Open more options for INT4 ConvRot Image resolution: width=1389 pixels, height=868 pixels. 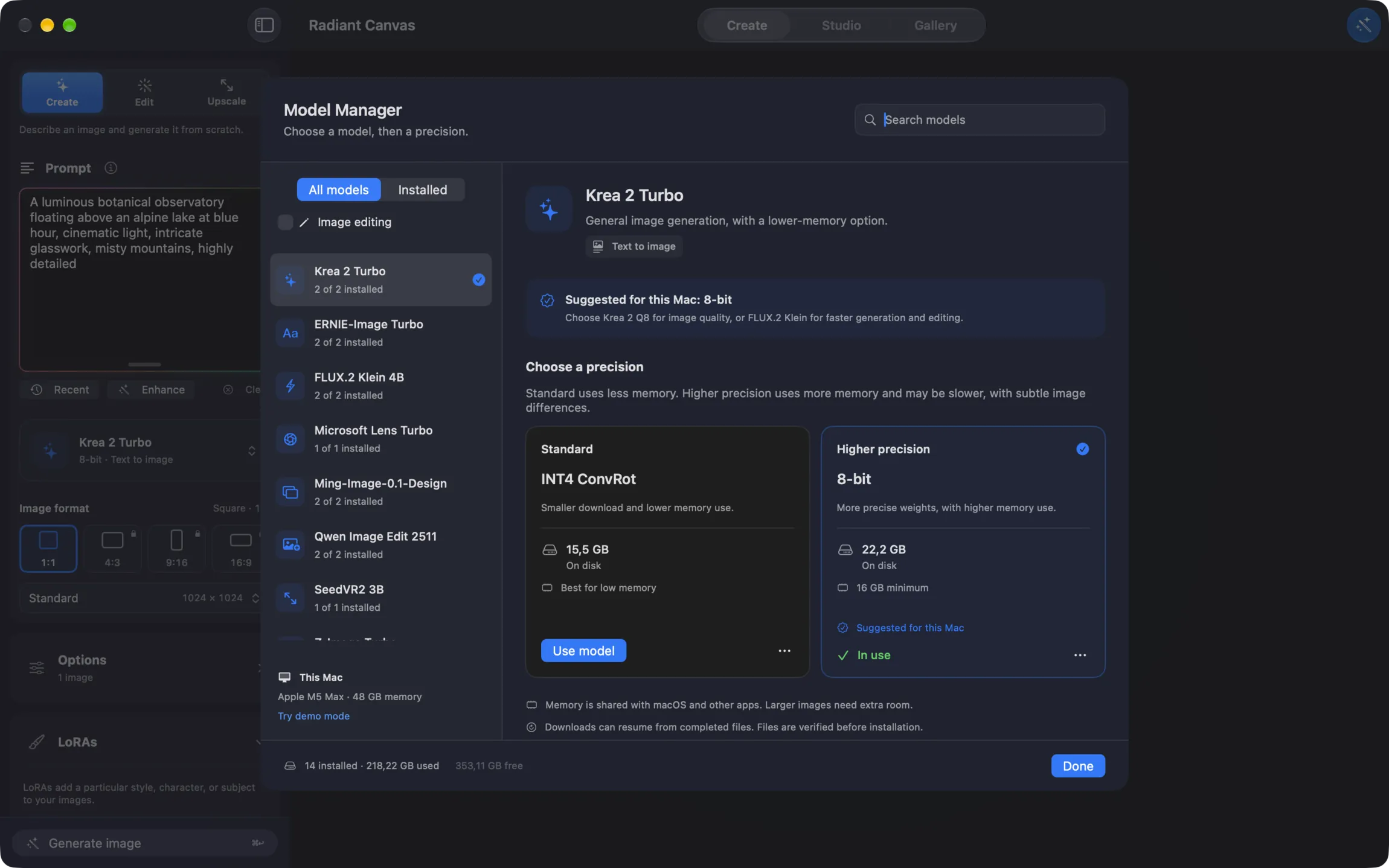coord(784,651)
